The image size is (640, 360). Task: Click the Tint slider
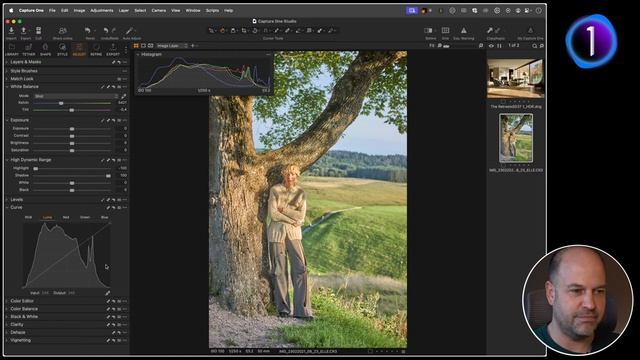72,110
